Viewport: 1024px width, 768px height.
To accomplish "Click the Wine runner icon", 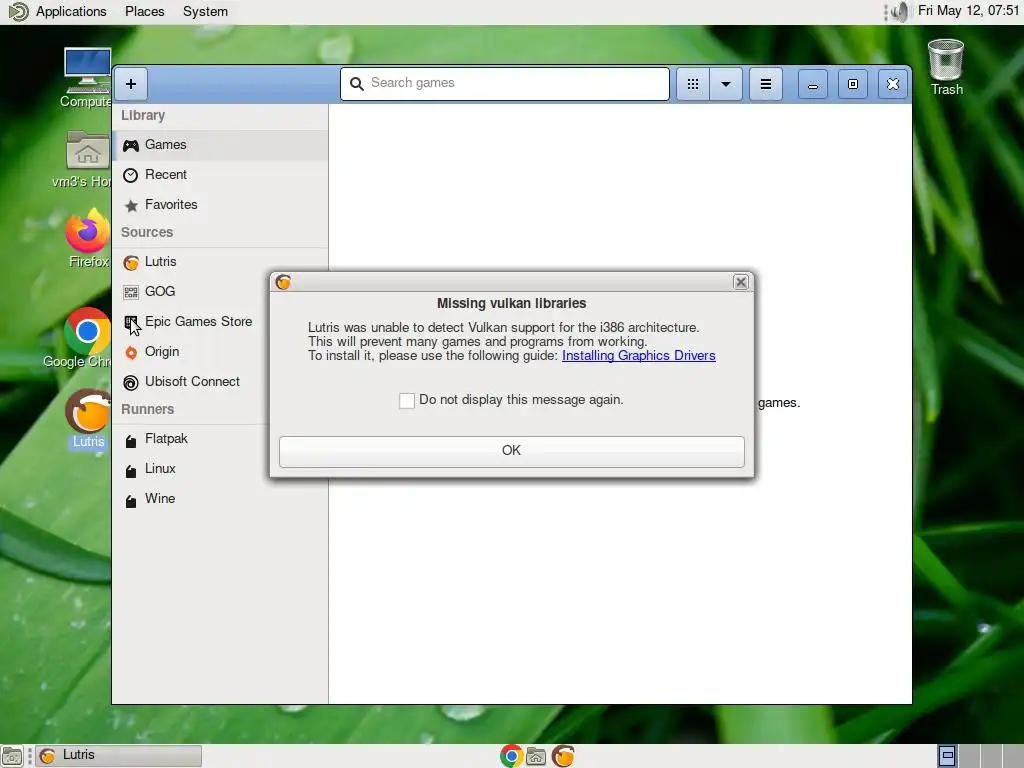I will (131, 502).
